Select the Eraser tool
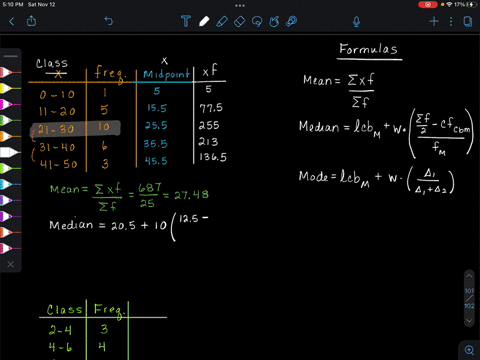The width and height of the screenshot is (480, 360). 239,22
